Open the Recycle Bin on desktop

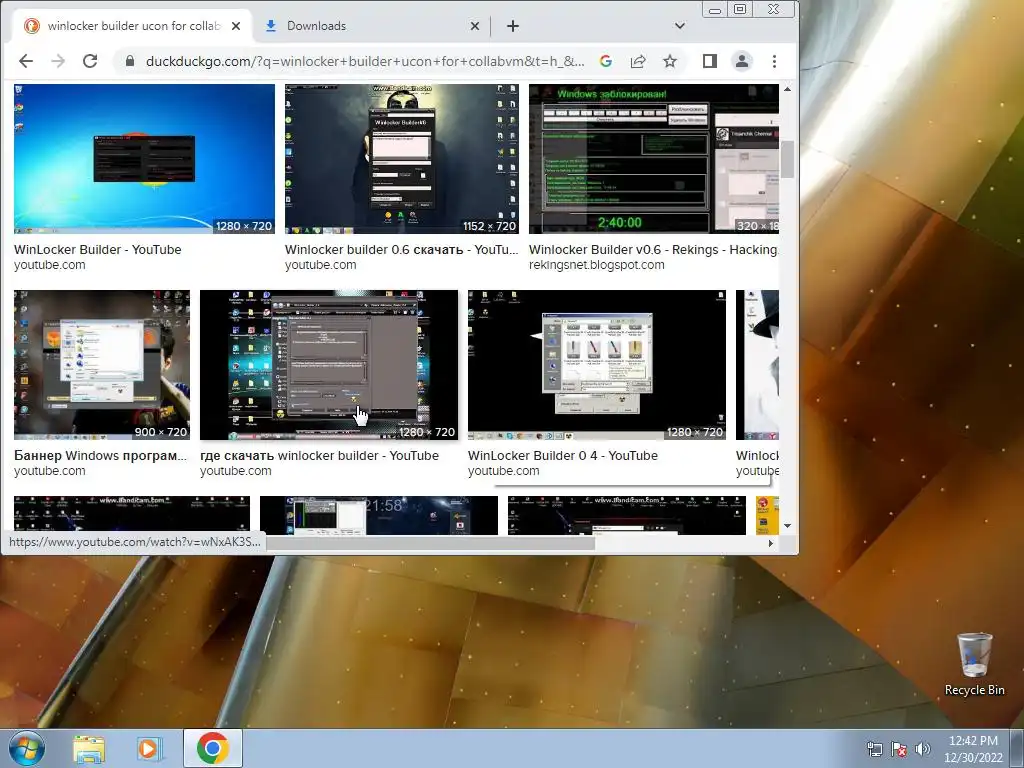974,664
